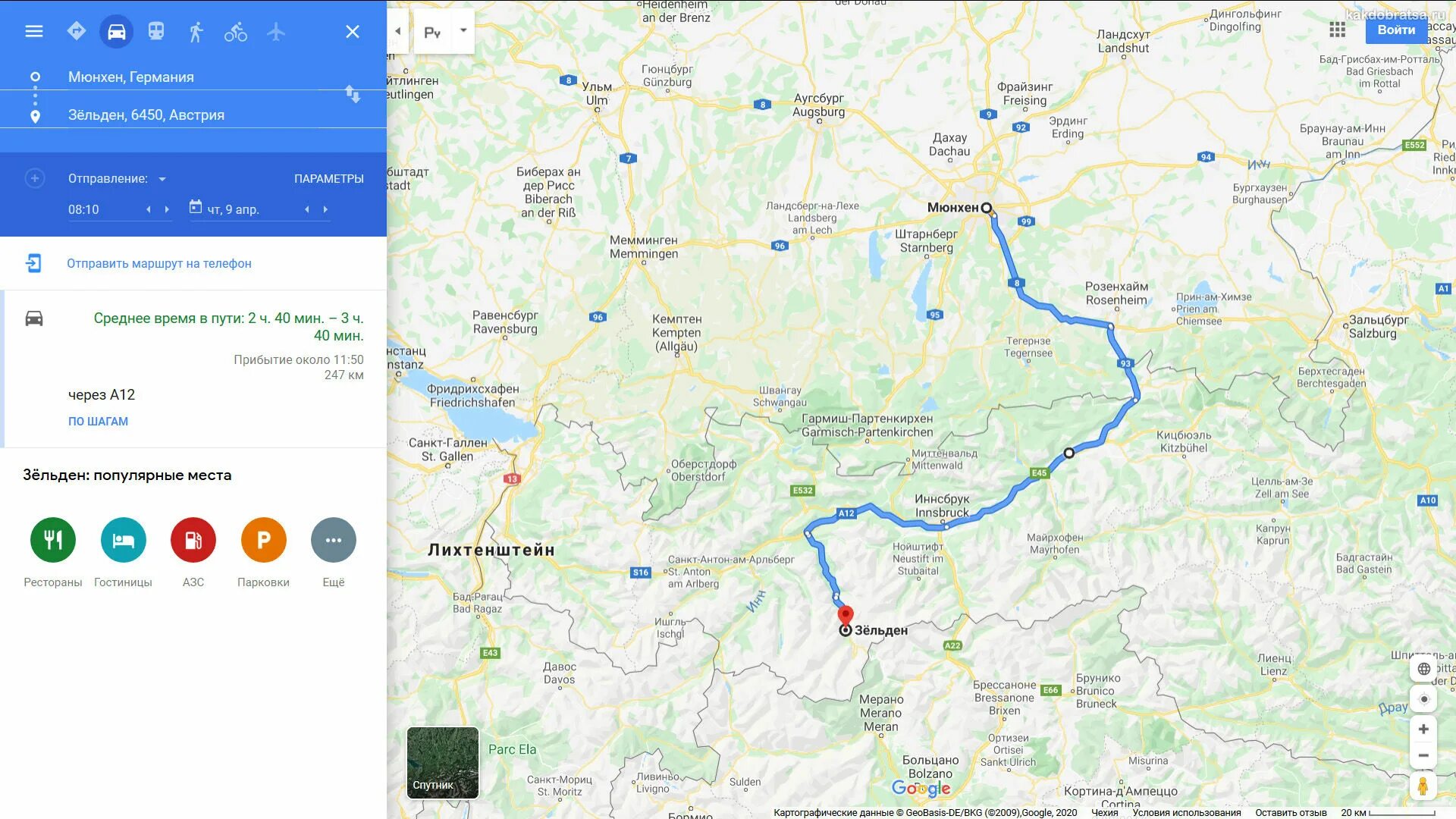Collapse the side panel arrow
1456x819 pixels.
398,31
